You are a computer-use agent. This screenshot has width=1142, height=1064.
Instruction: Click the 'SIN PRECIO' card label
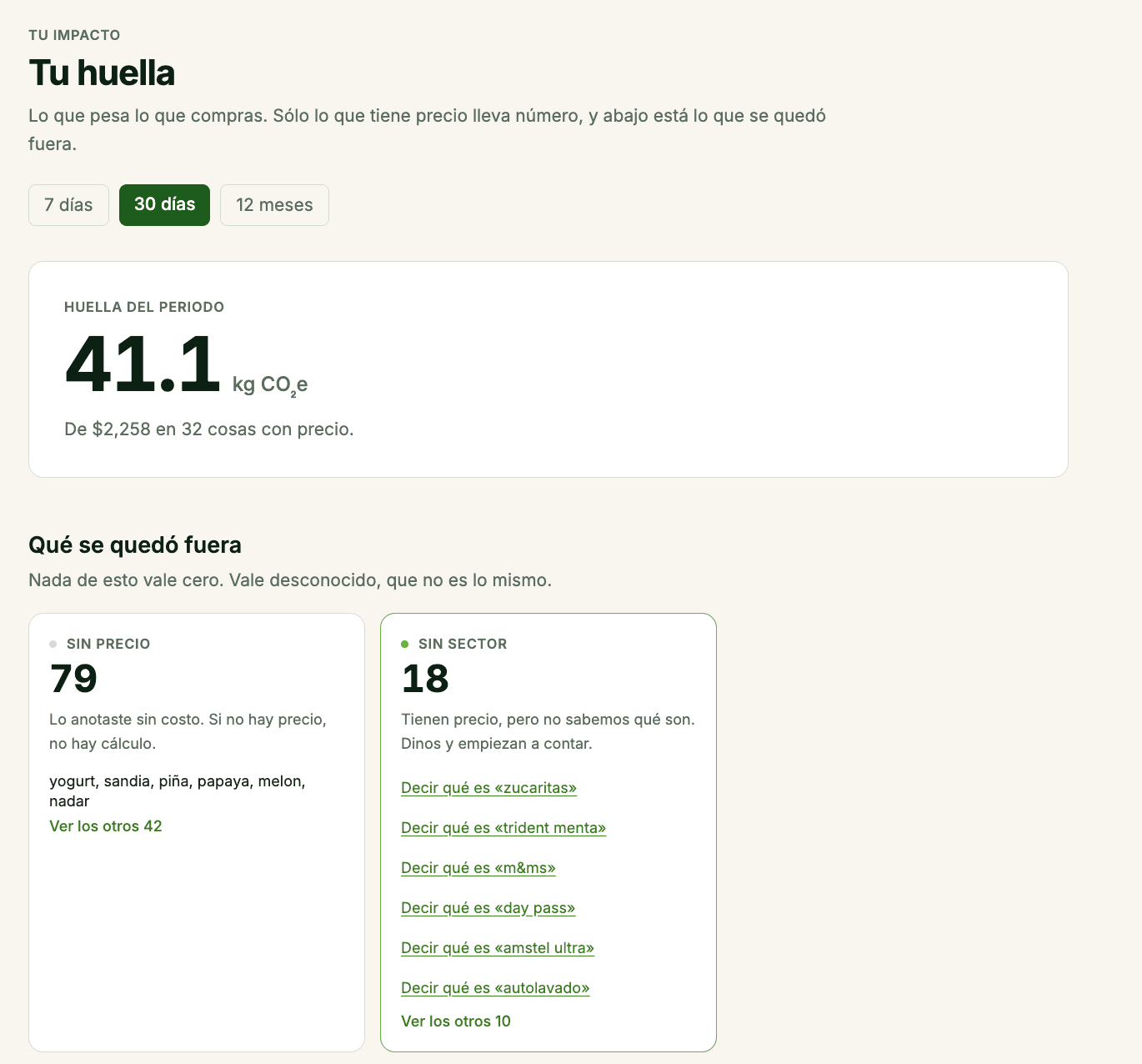pyautogui.click(x=108, y=644)
